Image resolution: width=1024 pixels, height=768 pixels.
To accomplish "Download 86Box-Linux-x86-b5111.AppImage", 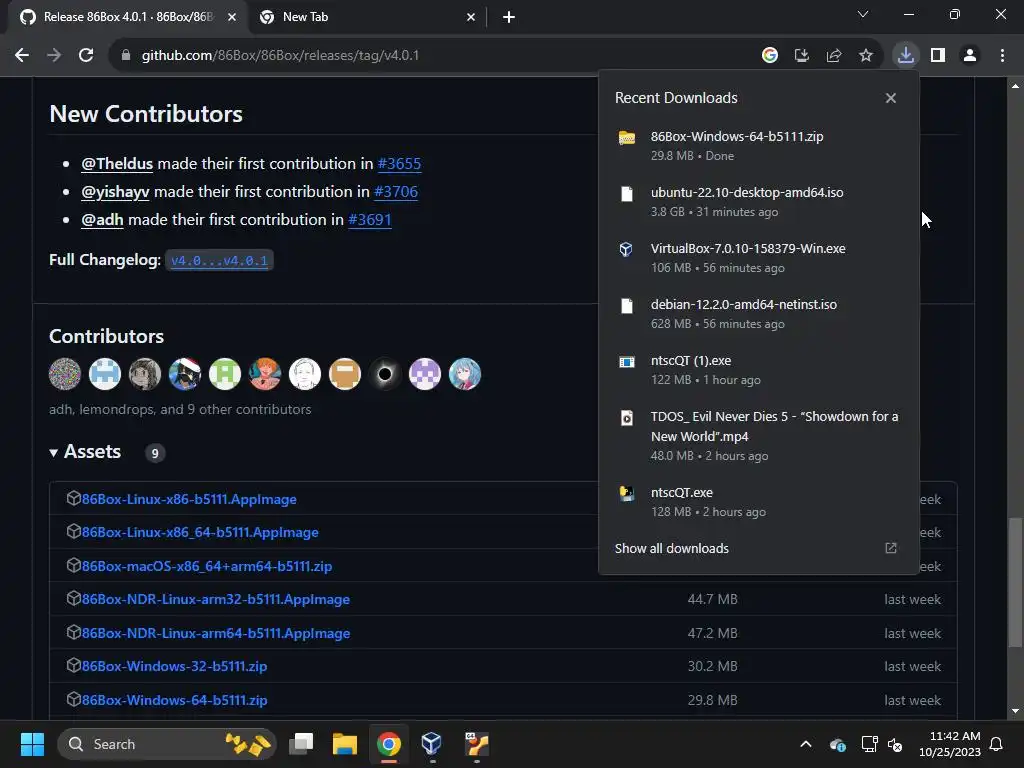I will point(189,499).
